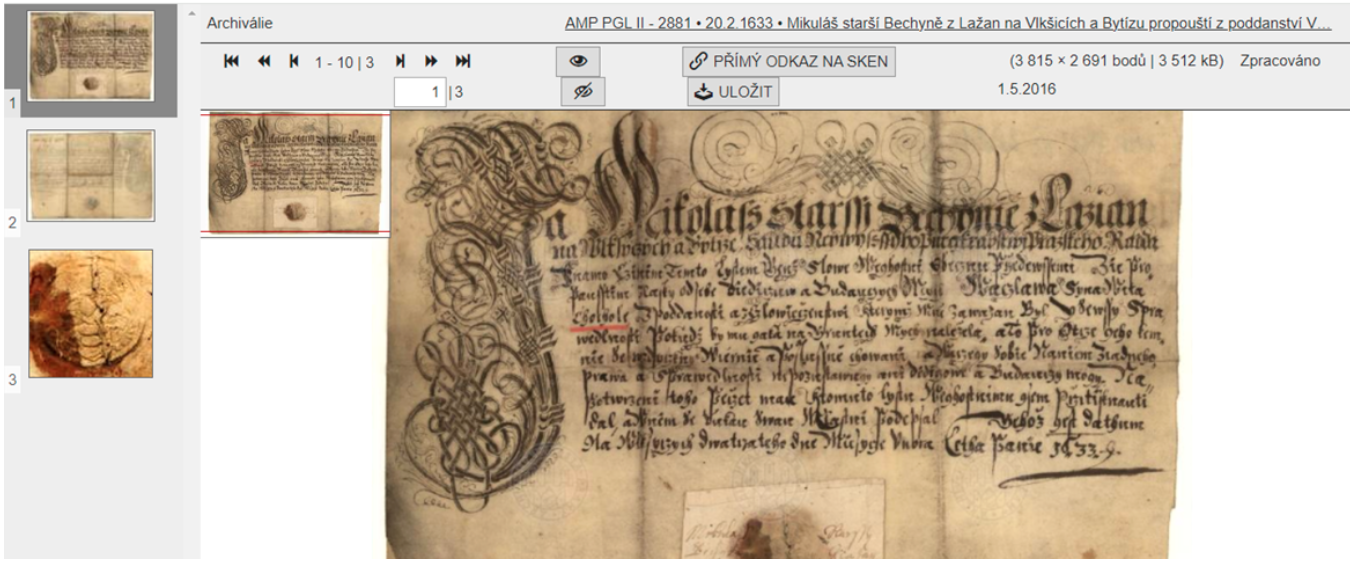Select the third thumbnail showing the wax seal
The height and width of the screenshot is (569, 1350).
click(91, 313)
